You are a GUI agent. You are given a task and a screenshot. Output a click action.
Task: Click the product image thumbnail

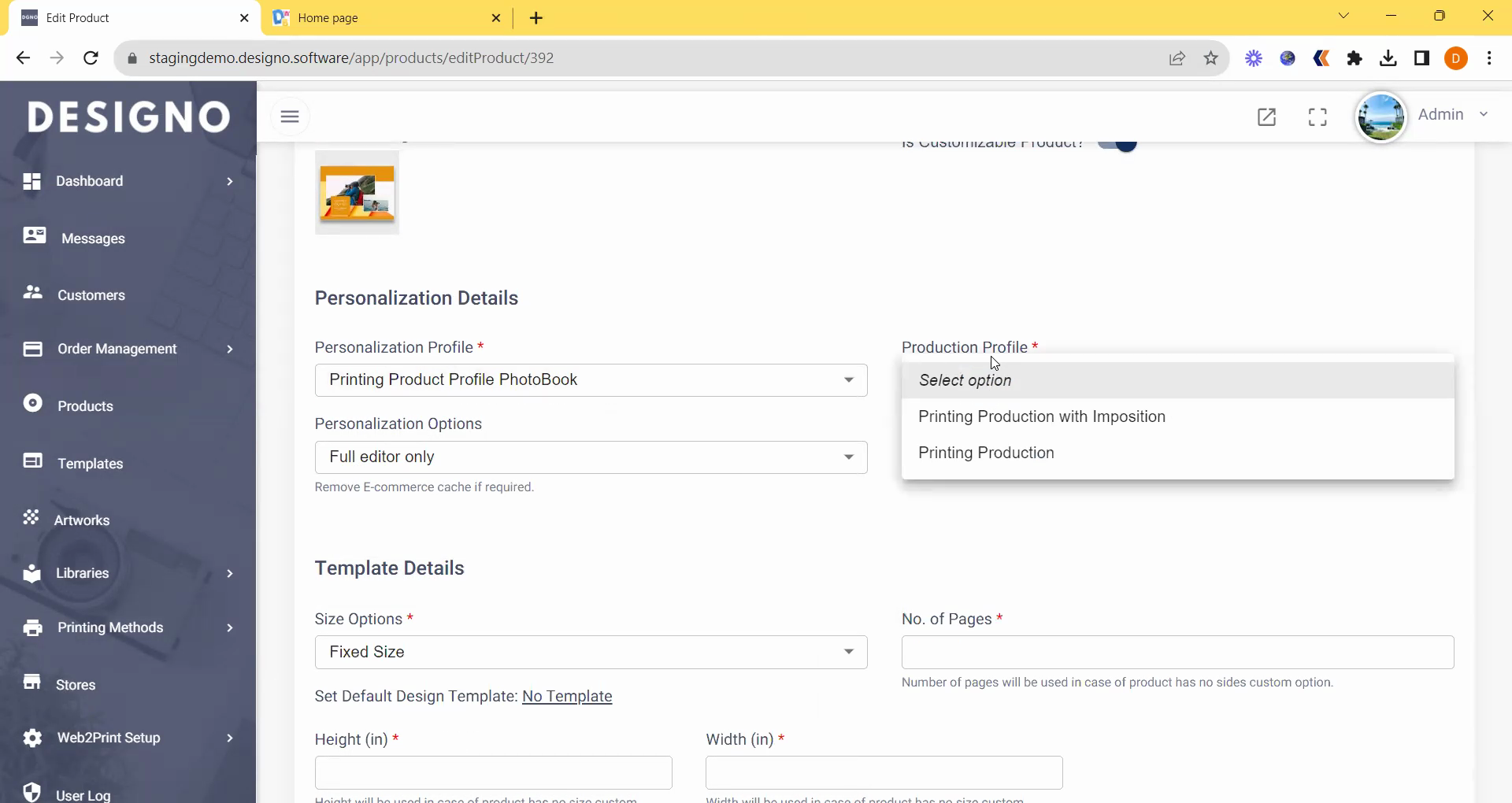click(358, 193)
